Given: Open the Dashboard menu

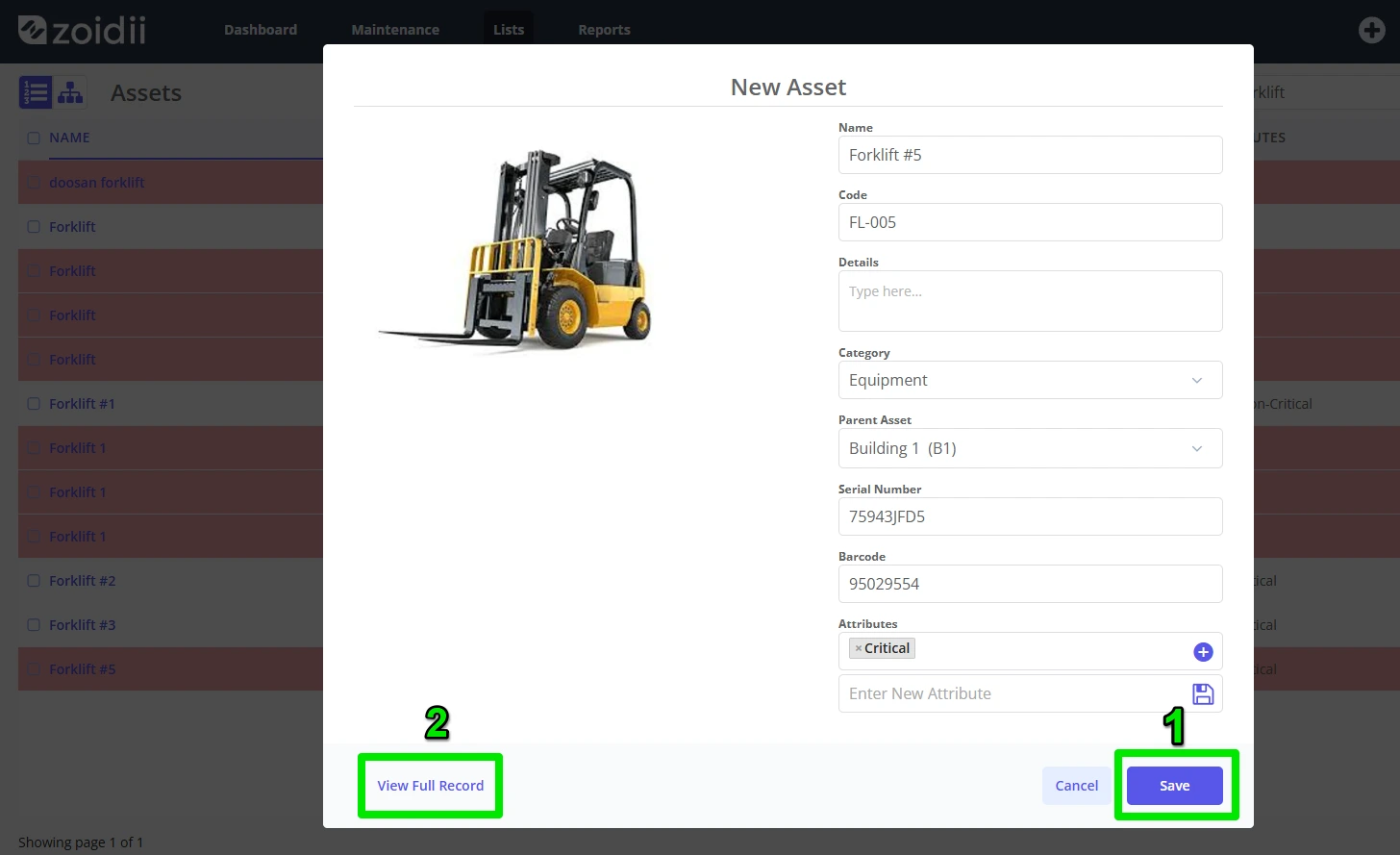Looking at the screenshot, I should tap(261, 30).
